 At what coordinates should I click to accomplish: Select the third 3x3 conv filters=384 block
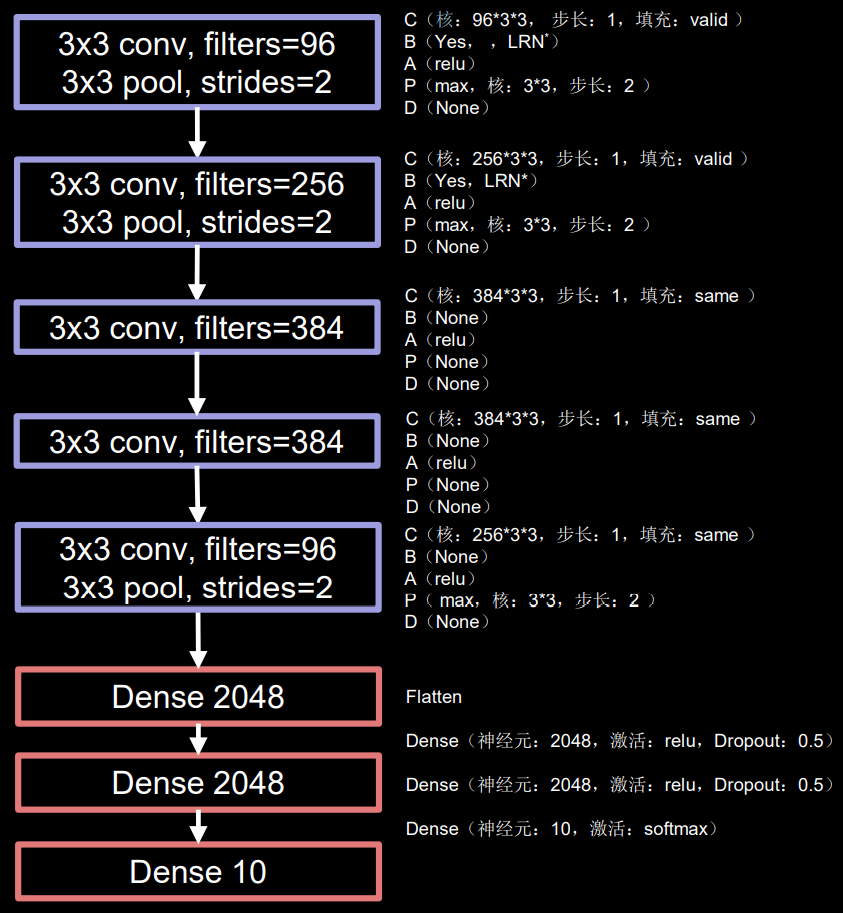(197, 327)
